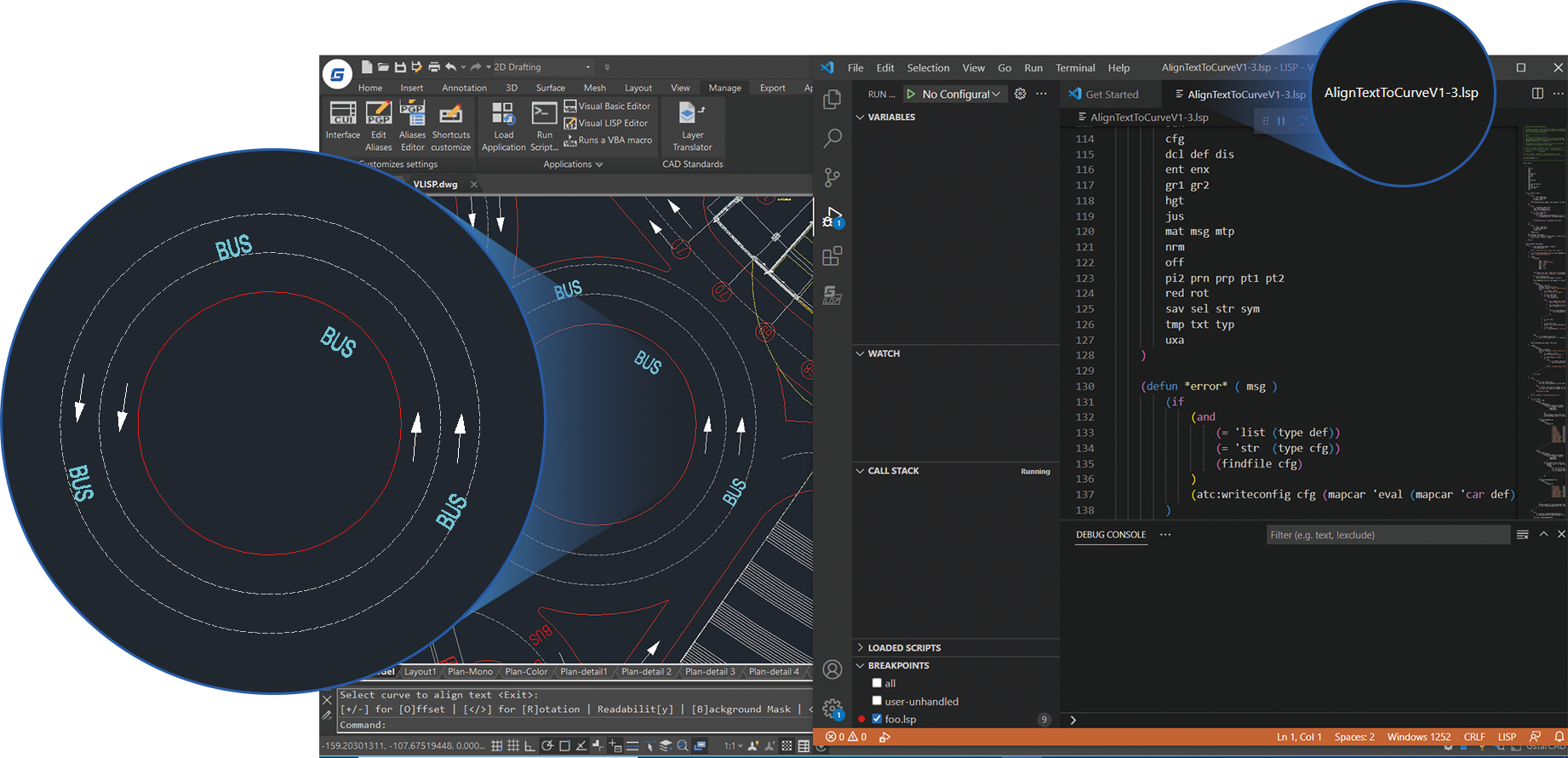This screenshot has width=1568, height=758.
Task: Click Visual Basic Editor button
Action: 608,106
